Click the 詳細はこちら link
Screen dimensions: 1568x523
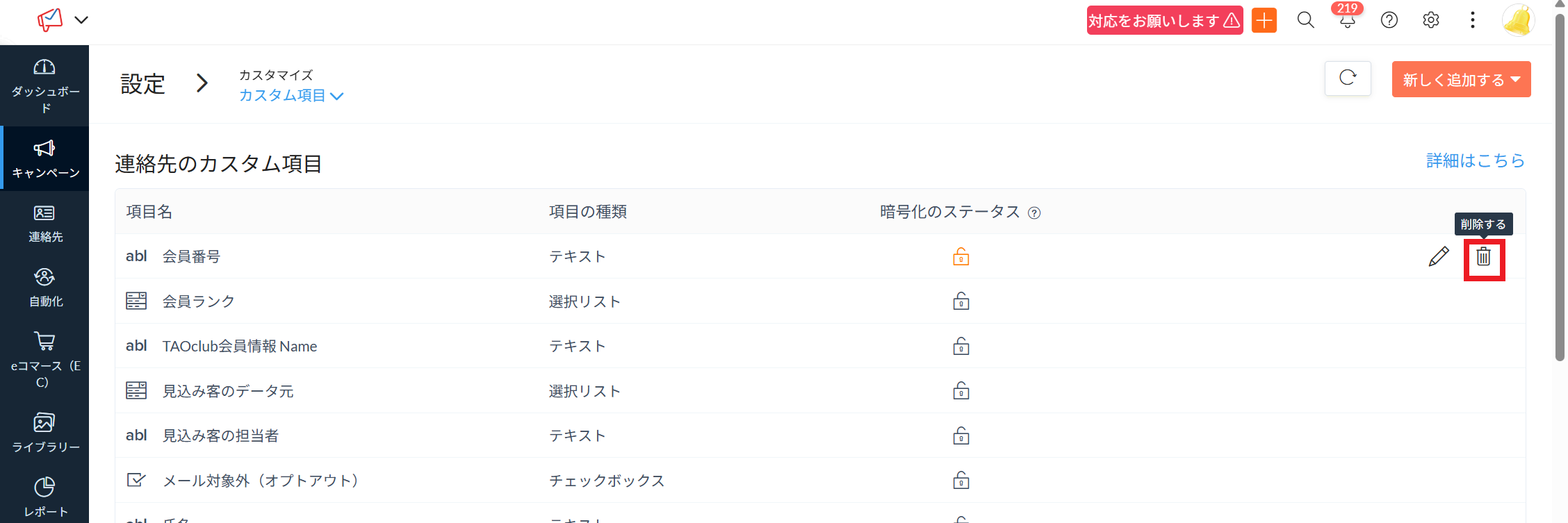tap(1475, 160)
